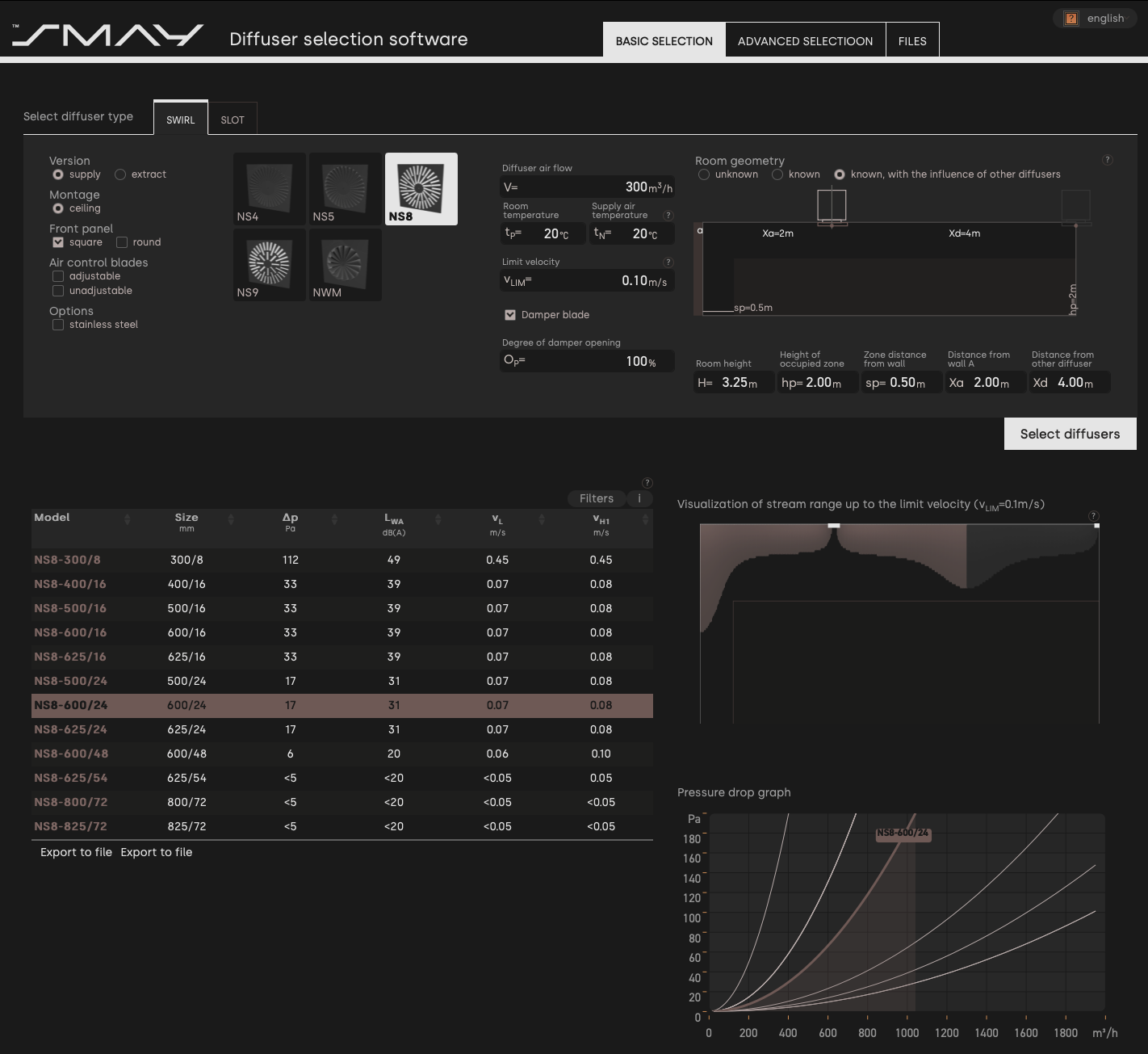This screenshot has width=1148, height=1054.
Task: Select the NS9 diffuser thumbnail
Action: 270,265
